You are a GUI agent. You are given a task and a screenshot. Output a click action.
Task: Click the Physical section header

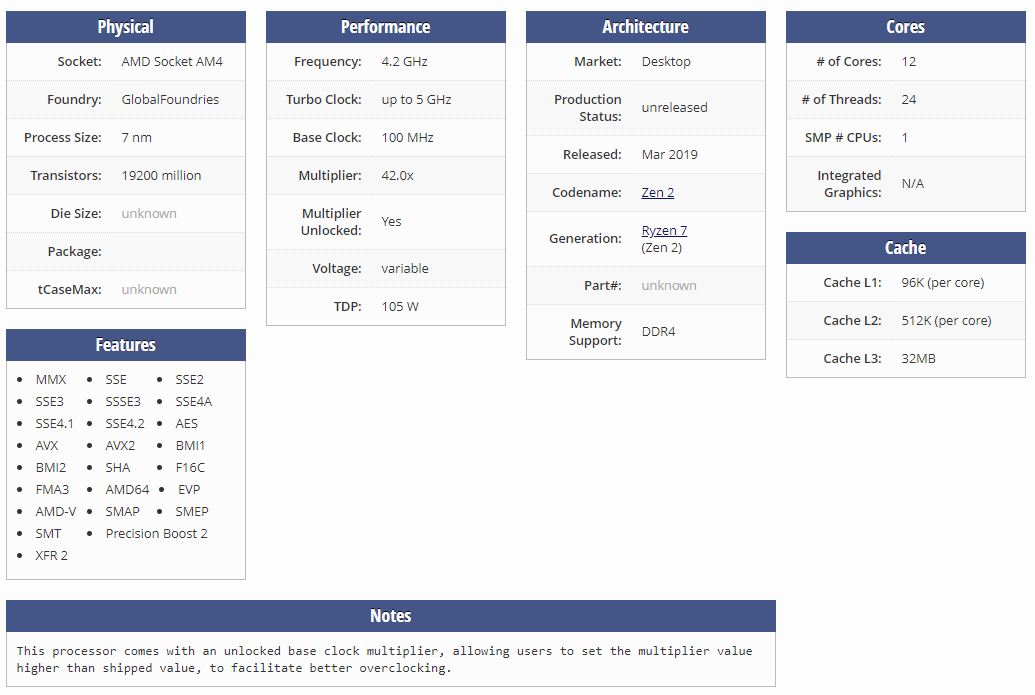click(126, 27)
